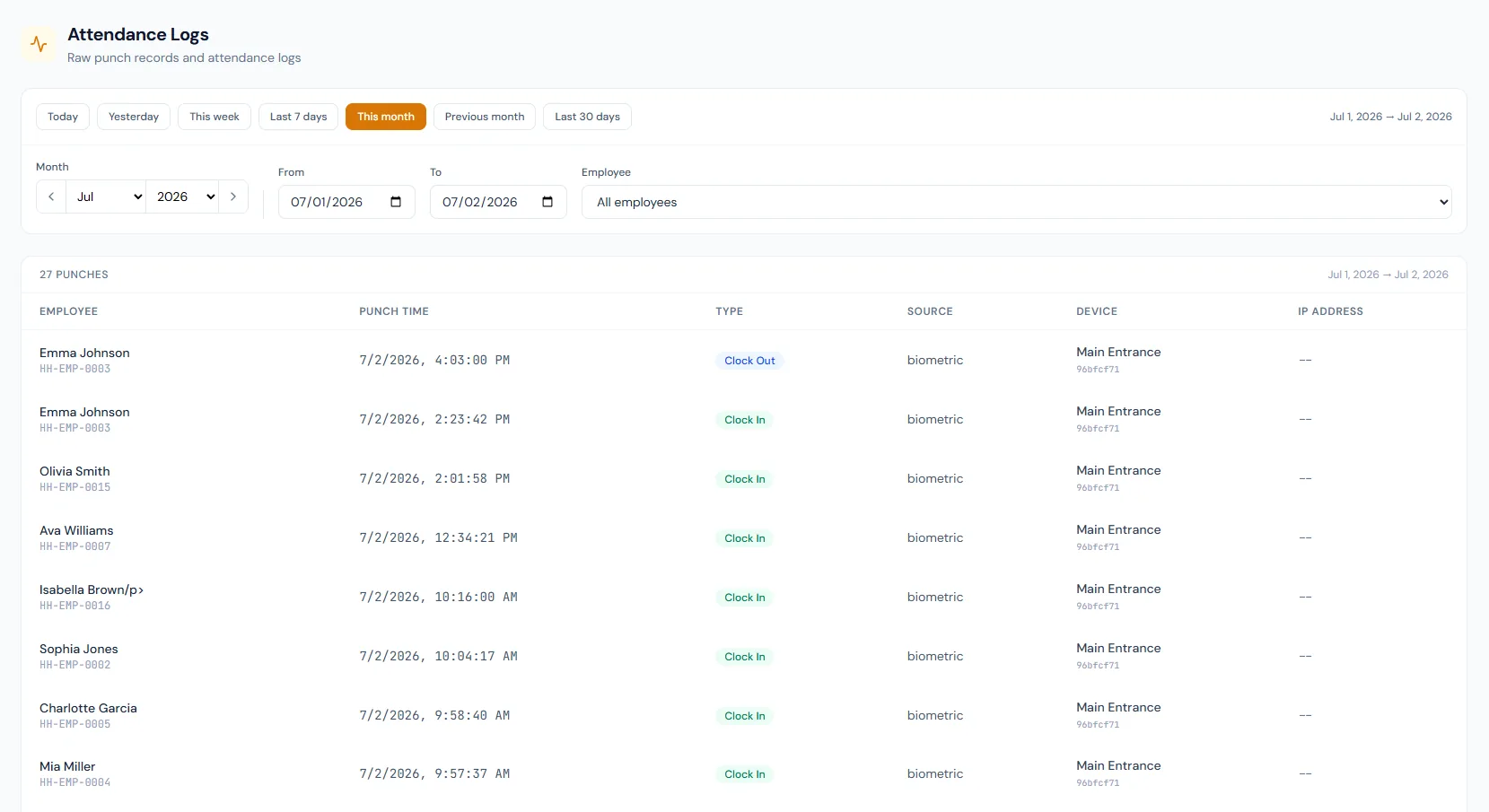Image resolution: width=1489 pixels, height=812 pixels.
Task: Click the Clock Out badge for Emma Johnson
Action: (749, 361)
